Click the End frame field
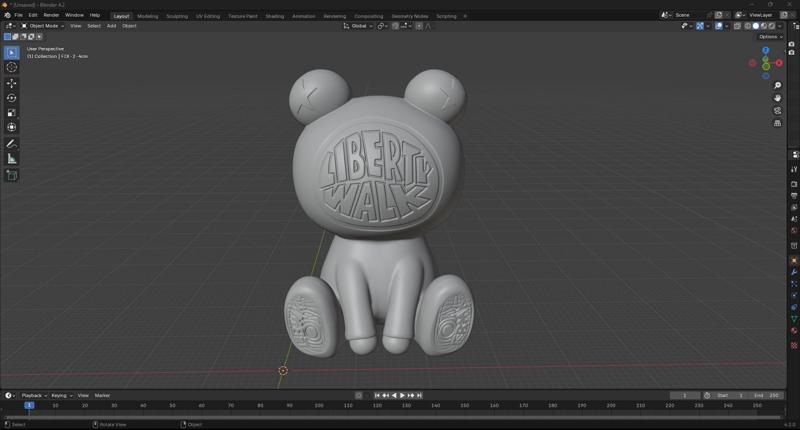This screenshot has width=800, height=430. 767,395
